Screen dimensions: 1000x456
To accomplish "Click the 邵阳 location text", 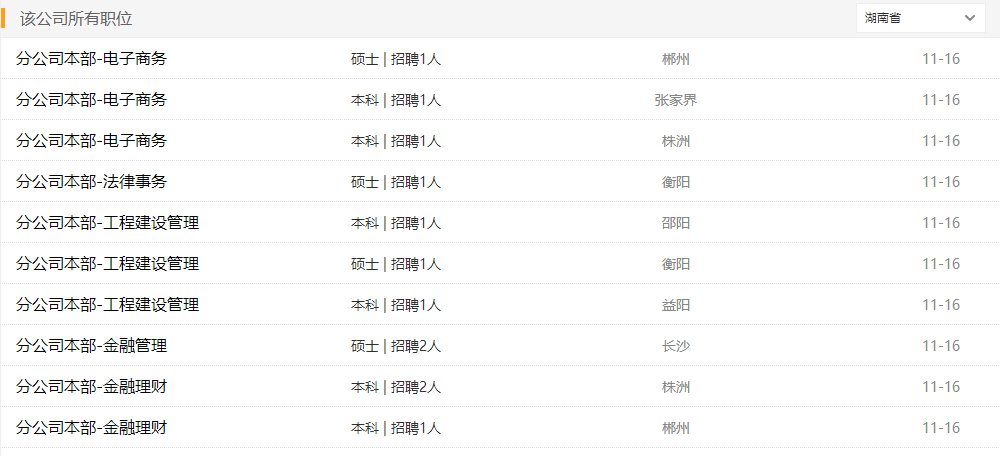I will 675,223.
